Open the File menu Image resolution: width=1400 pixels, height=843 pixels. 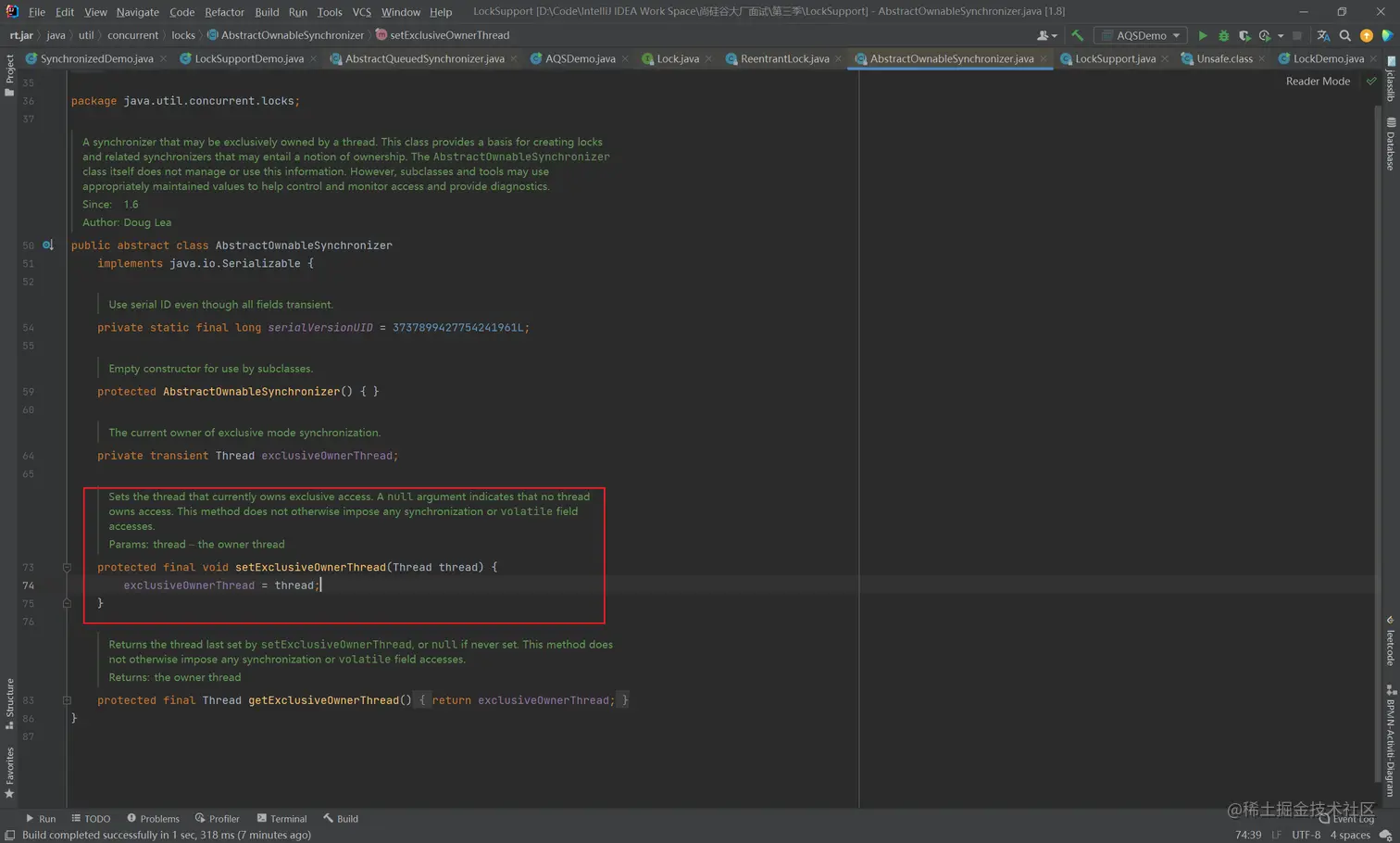coord(37,11)
